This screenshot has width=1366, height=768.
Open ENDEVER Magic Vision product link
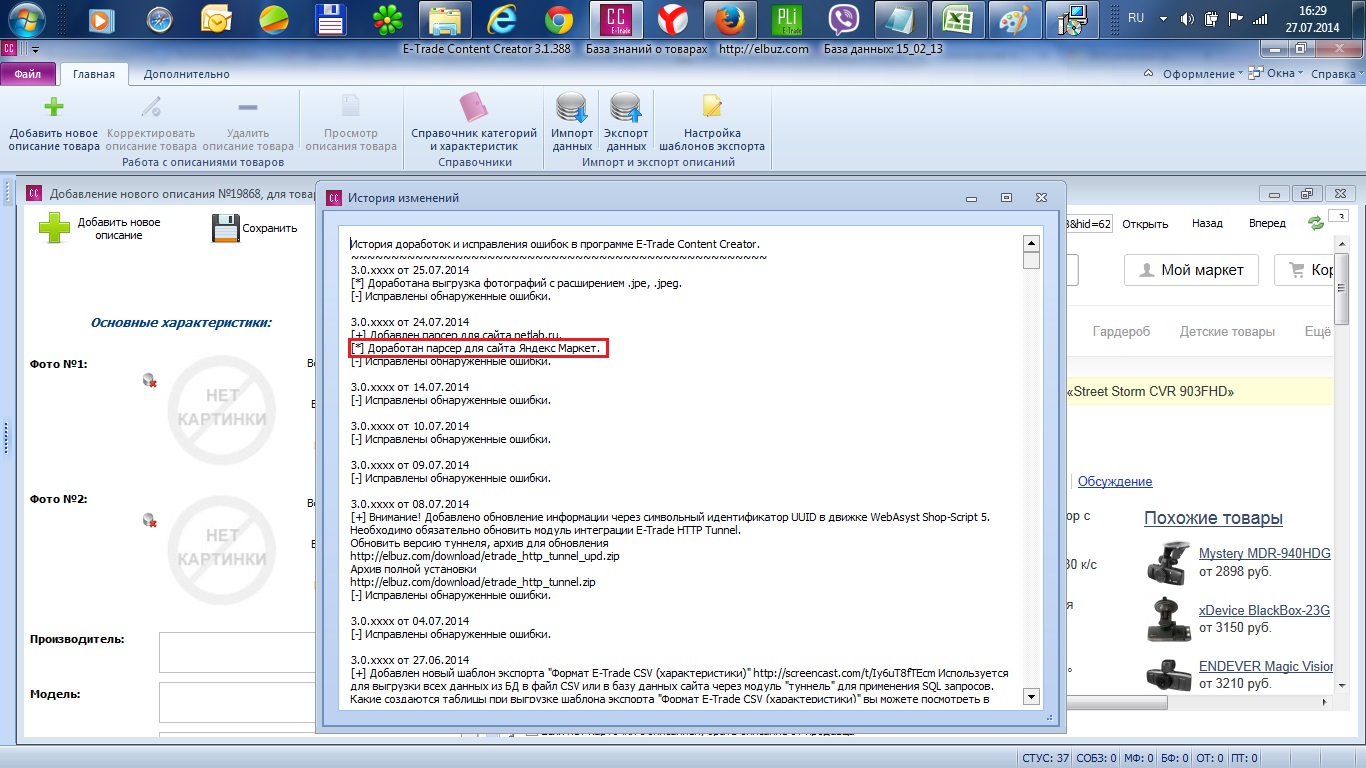1266,667
